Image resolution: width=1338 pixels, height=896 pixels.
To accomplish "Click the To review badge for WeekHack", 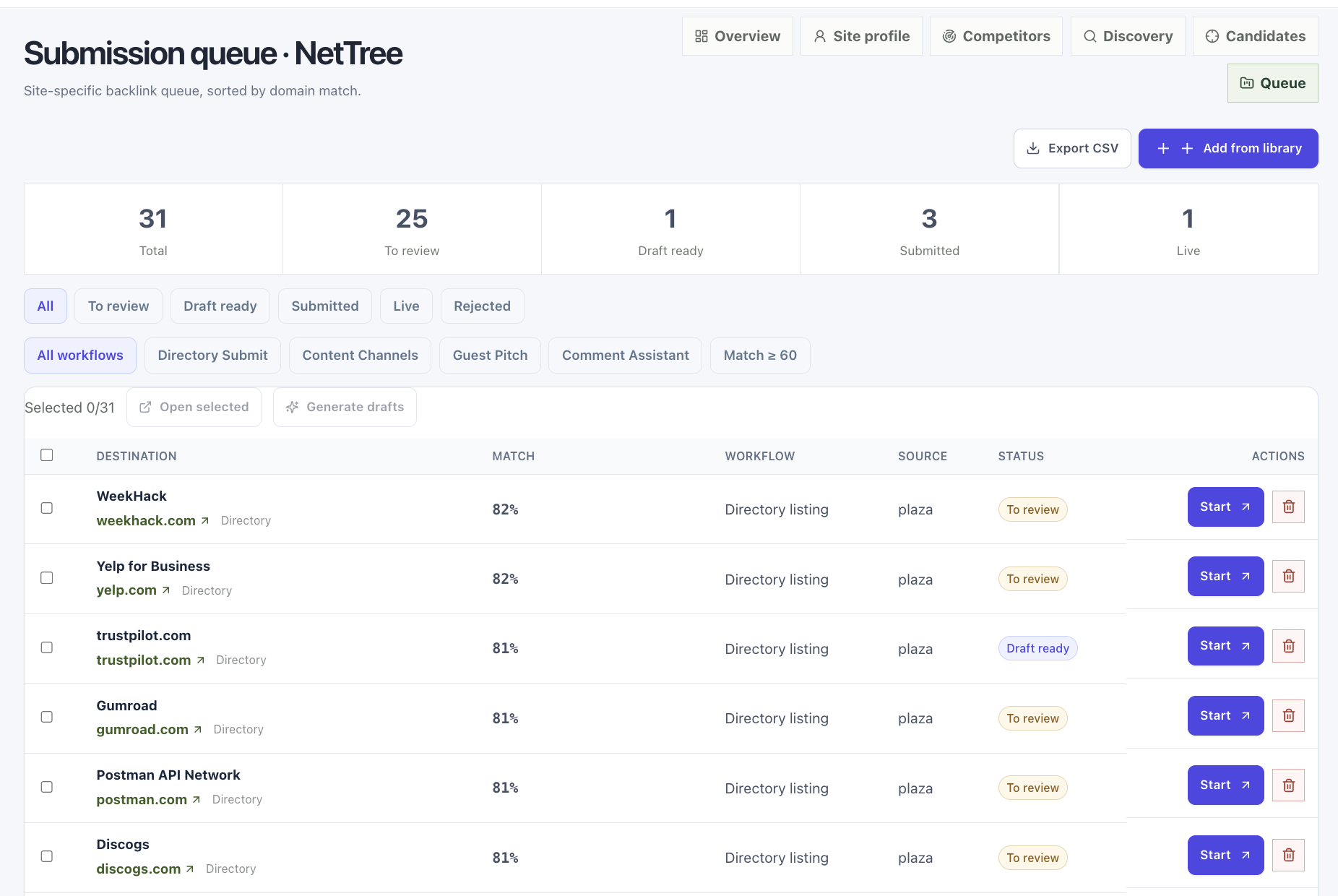I will click(x=1032, y=509).
